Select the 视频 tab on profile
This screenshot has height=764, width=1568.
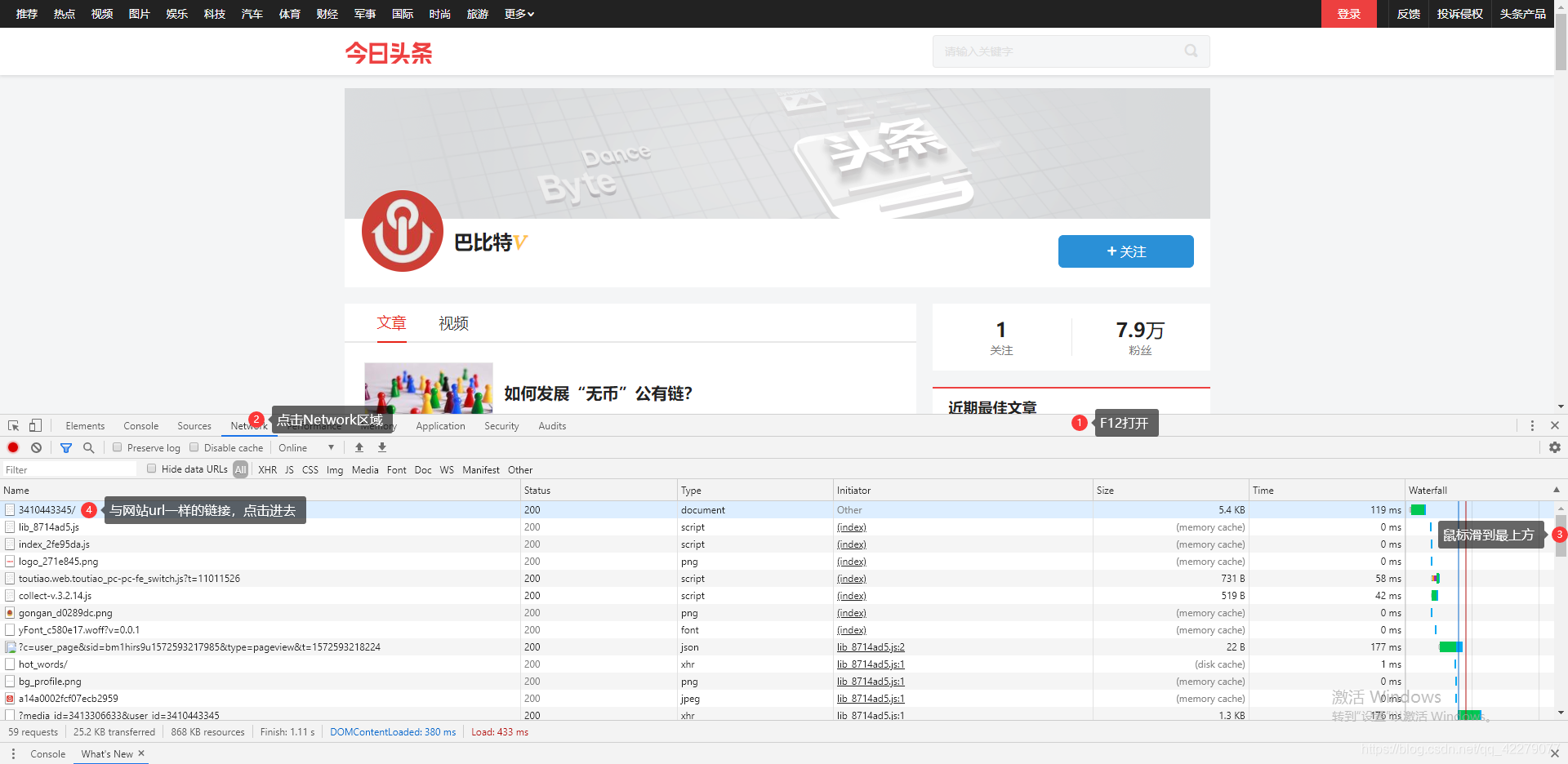[x=453, y=323]
